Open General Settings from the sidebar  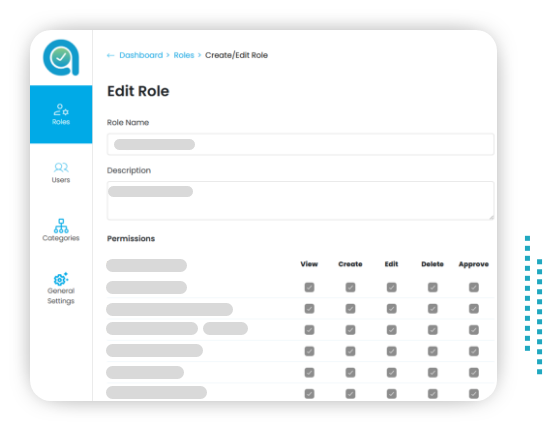pyautogui.click(x=61, y=288)
